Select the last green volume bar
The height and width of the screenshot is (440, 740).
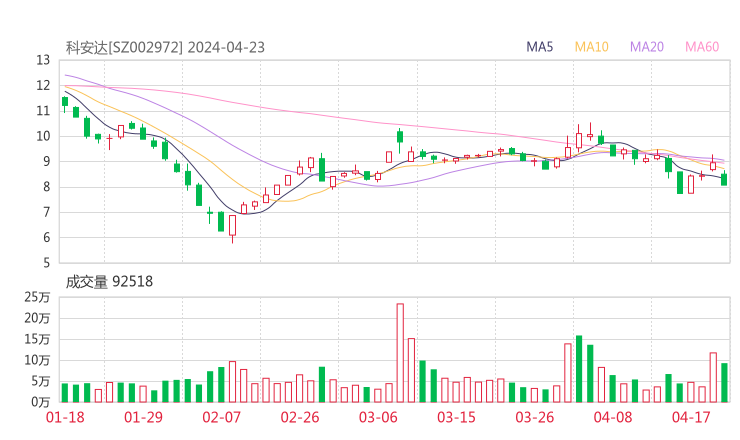click(x=724, y=383)
